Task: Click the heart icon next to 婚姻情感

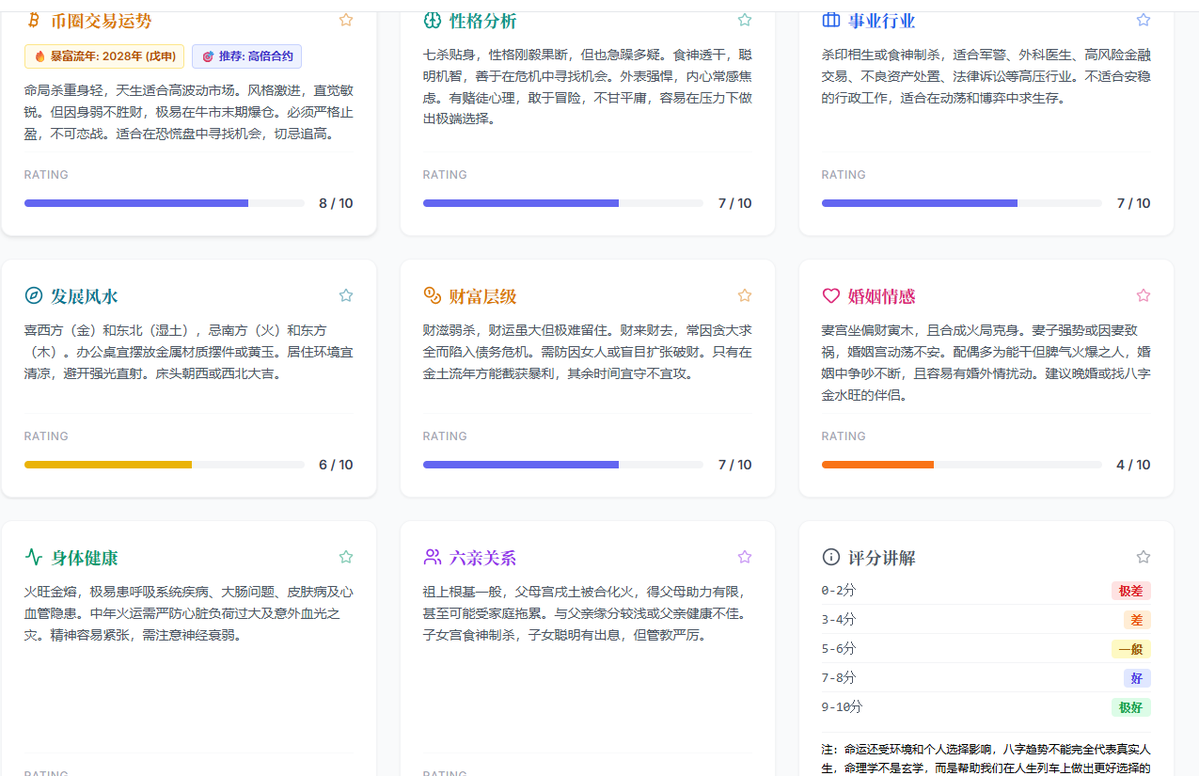Action: (x=830, y=296)
